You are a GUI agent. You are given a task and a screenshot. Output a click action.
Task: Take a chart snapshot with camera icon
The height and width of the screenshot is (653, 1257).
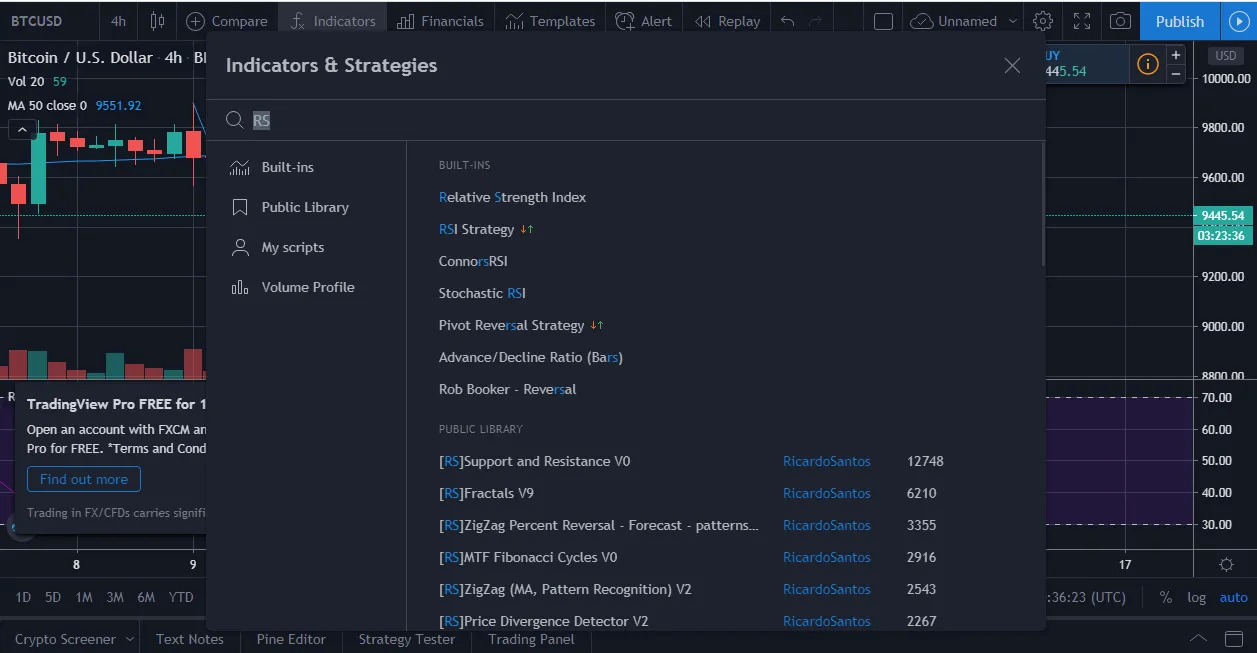pyautogui.click(x=1121, y=21)
